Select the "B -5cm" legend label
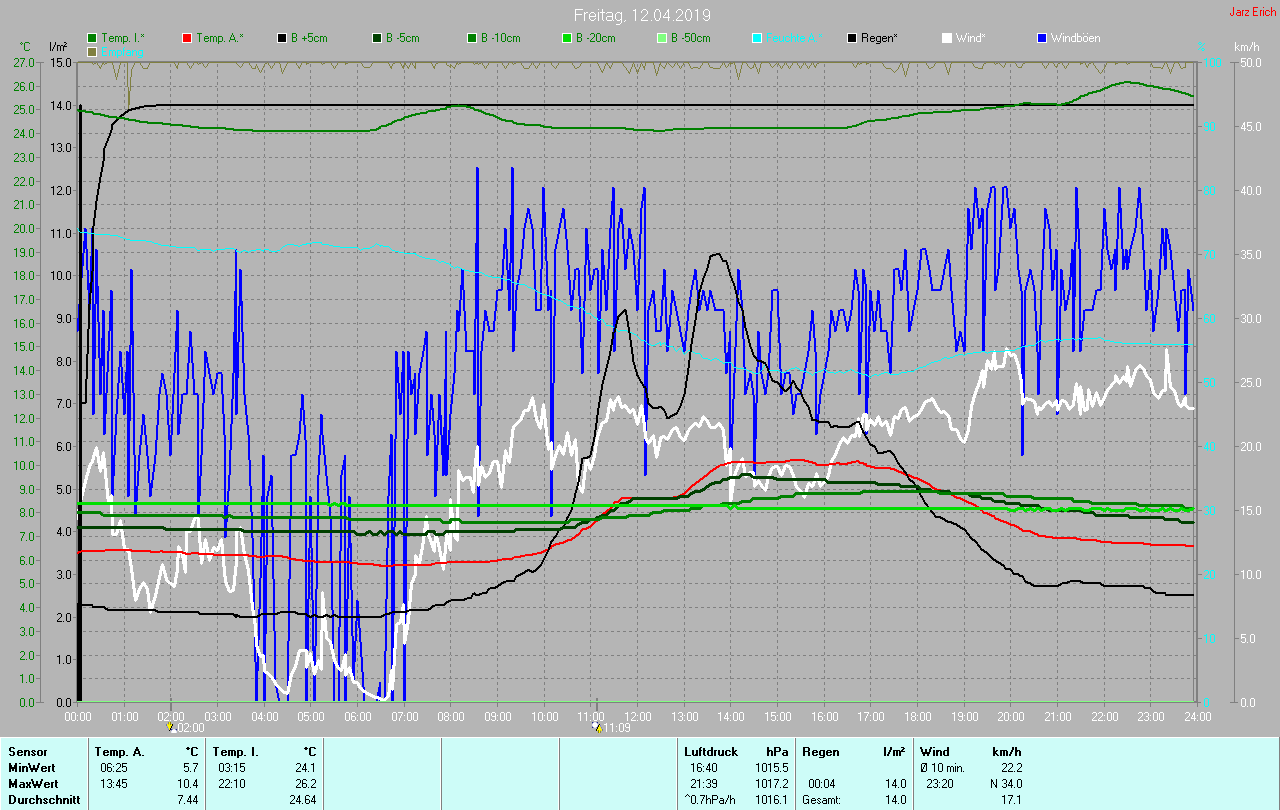The image size is (1280, 810). pos(402,38)
